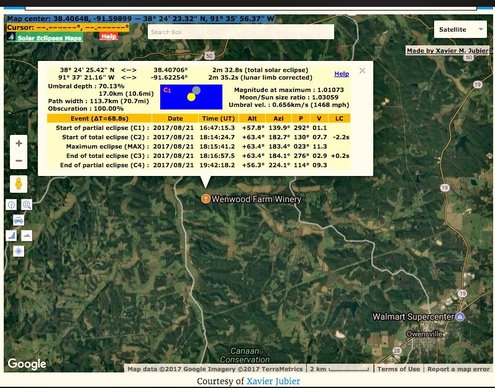Click the Wenwood Farm Winery marker
Viewport: 495px width, 388px height.
206,199
